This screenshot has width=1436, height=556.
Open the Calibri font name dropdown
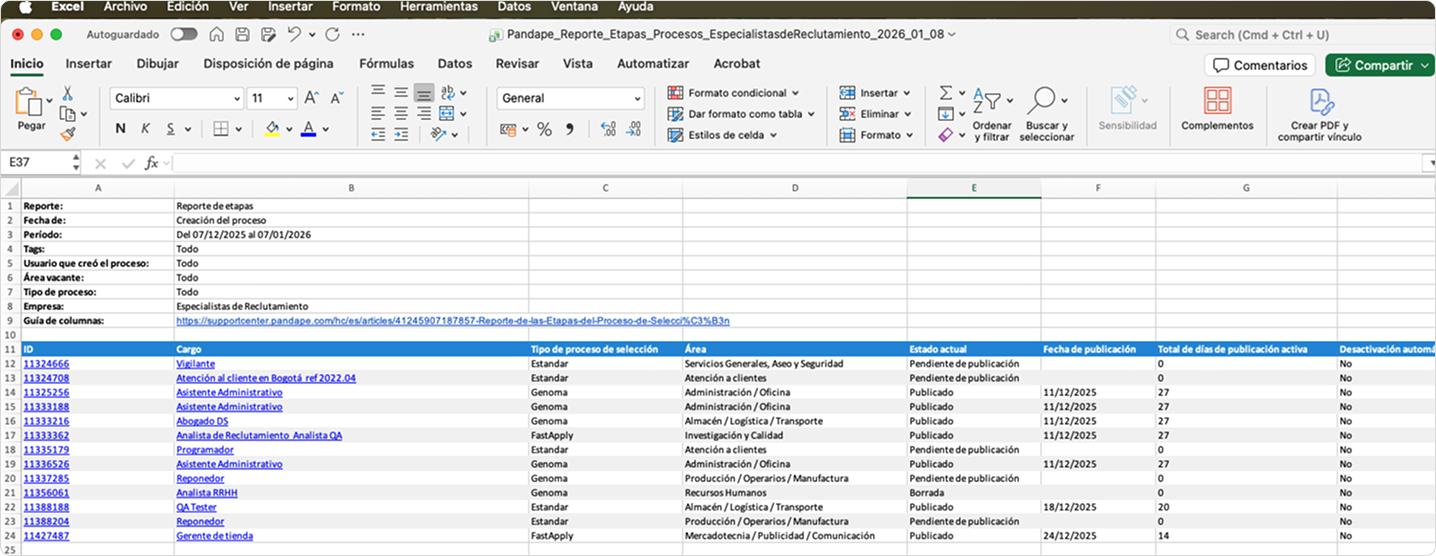pos(237,98)
